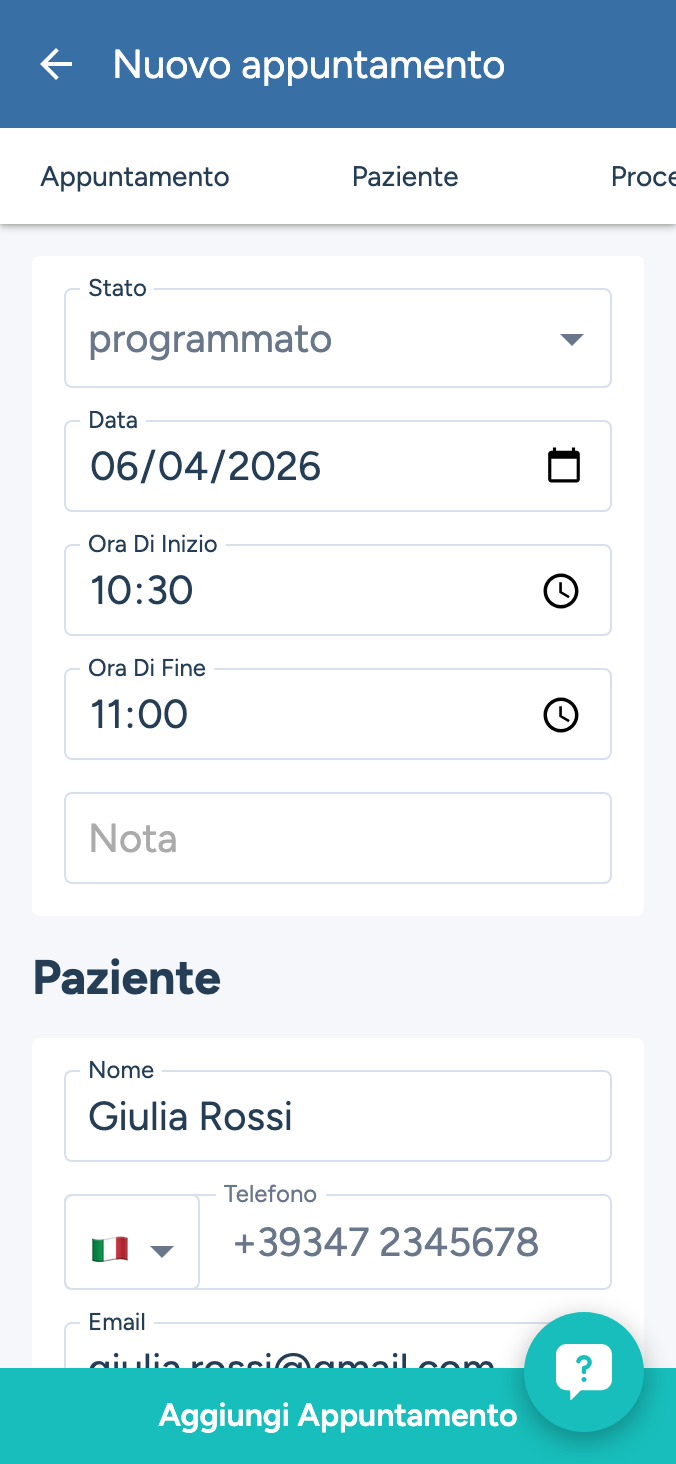Click the Data field showing 06/04/2026

point(300,466)
